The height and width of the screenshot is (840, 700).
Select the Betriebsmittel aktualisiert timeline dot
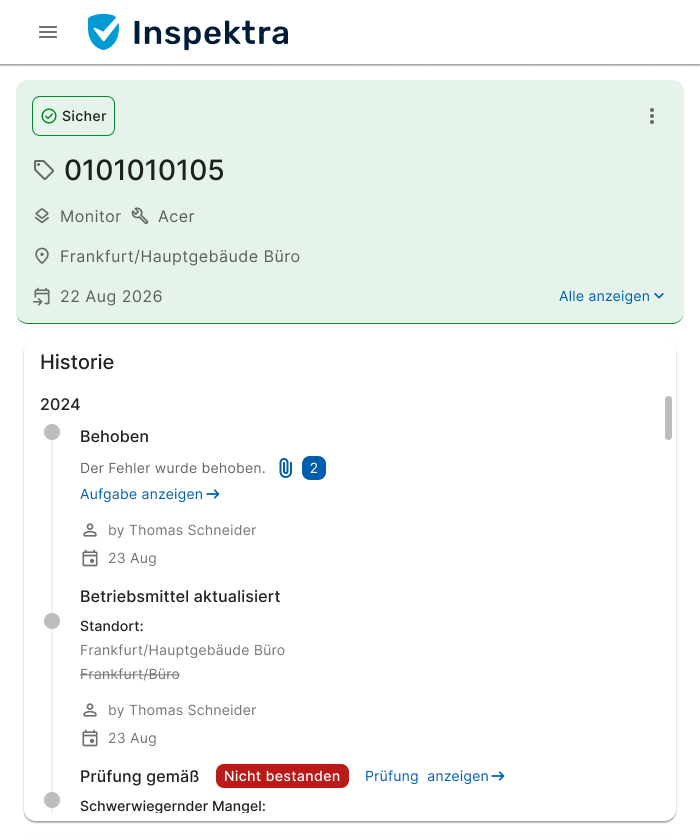point(52,621)
